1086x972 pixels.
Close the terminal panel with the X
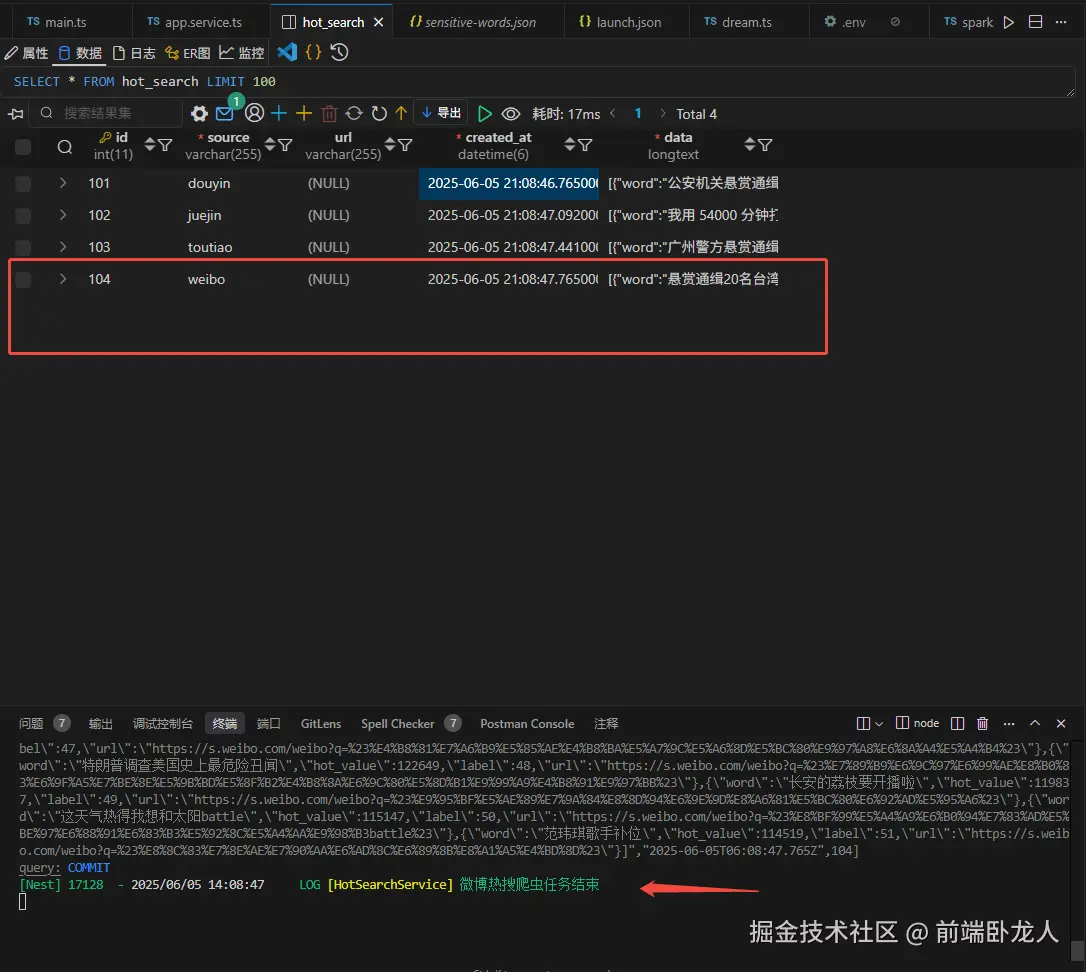pyautogui.click(x=1061, y=723)
